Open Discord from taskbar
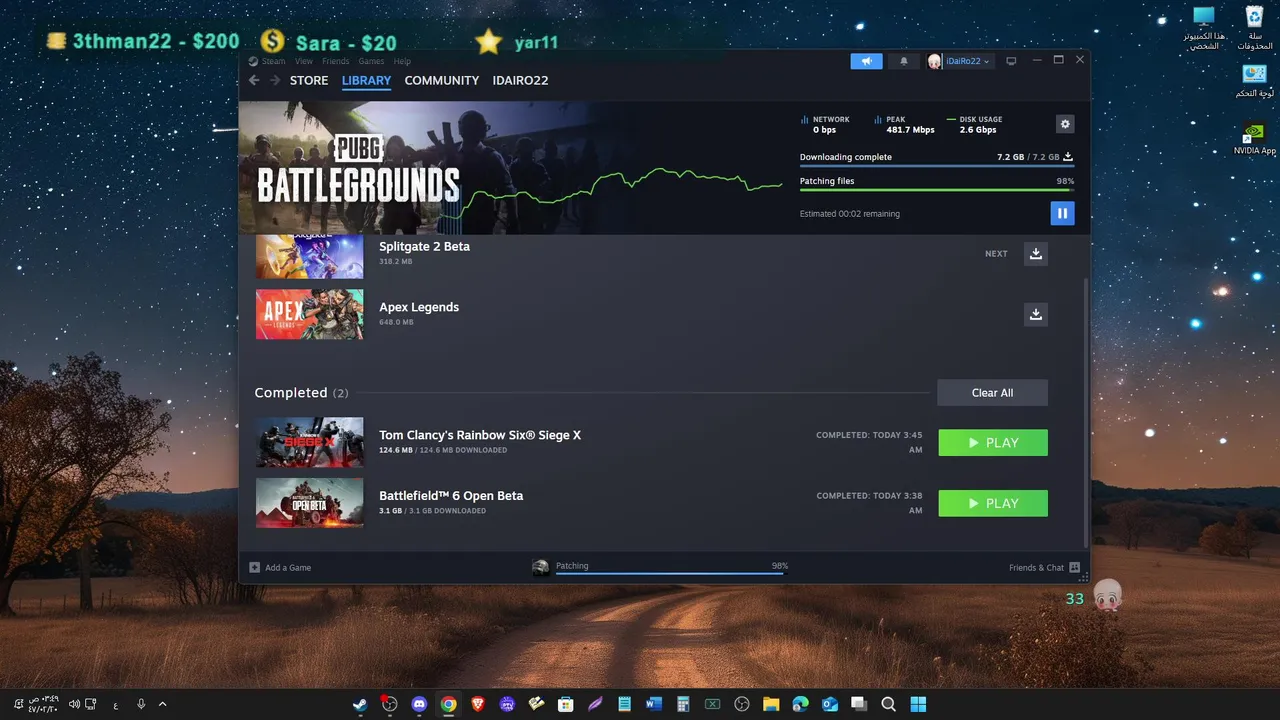 [419, 704]
